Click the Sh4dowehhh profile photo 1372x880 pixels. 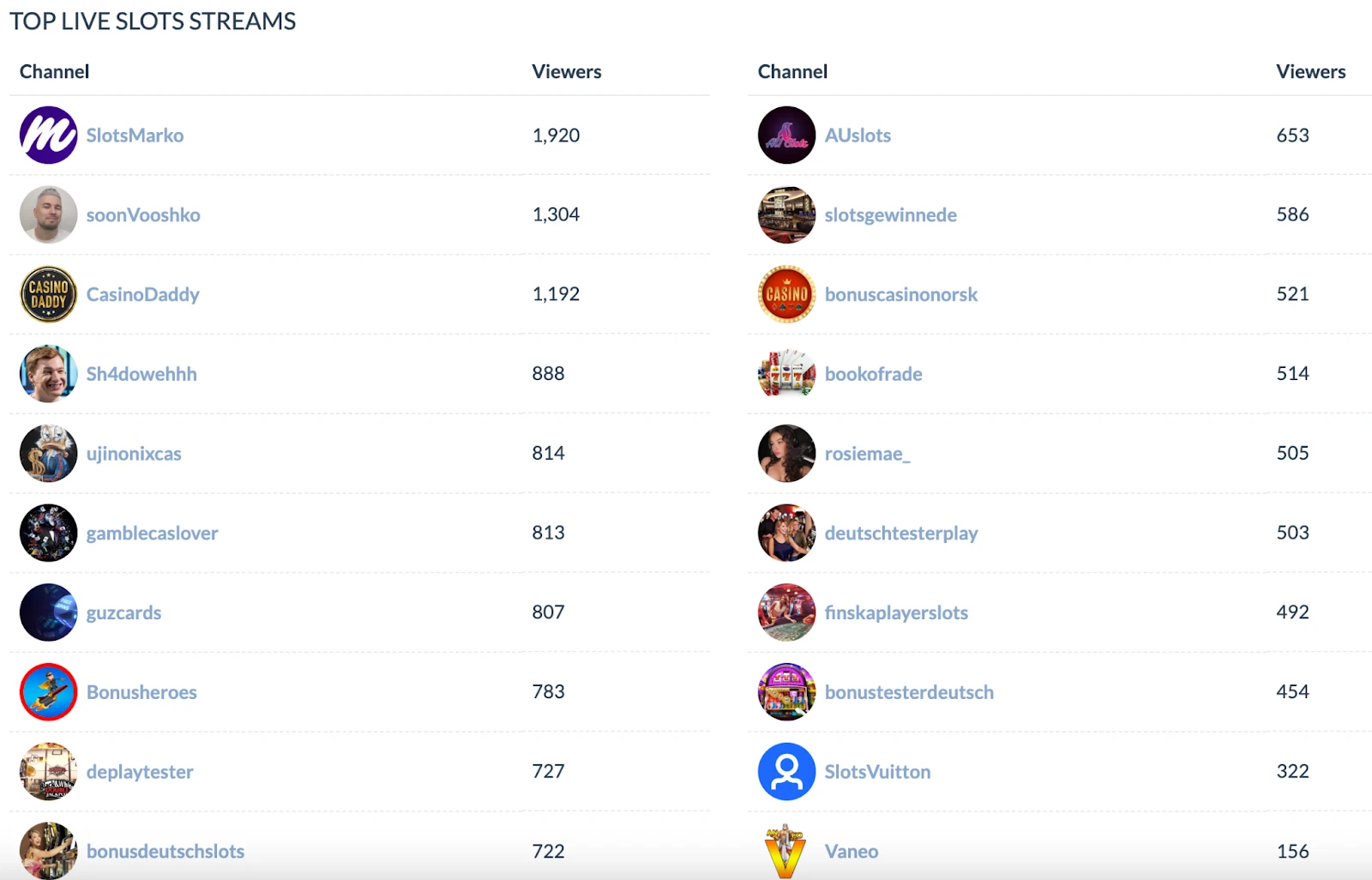(49, 373)
